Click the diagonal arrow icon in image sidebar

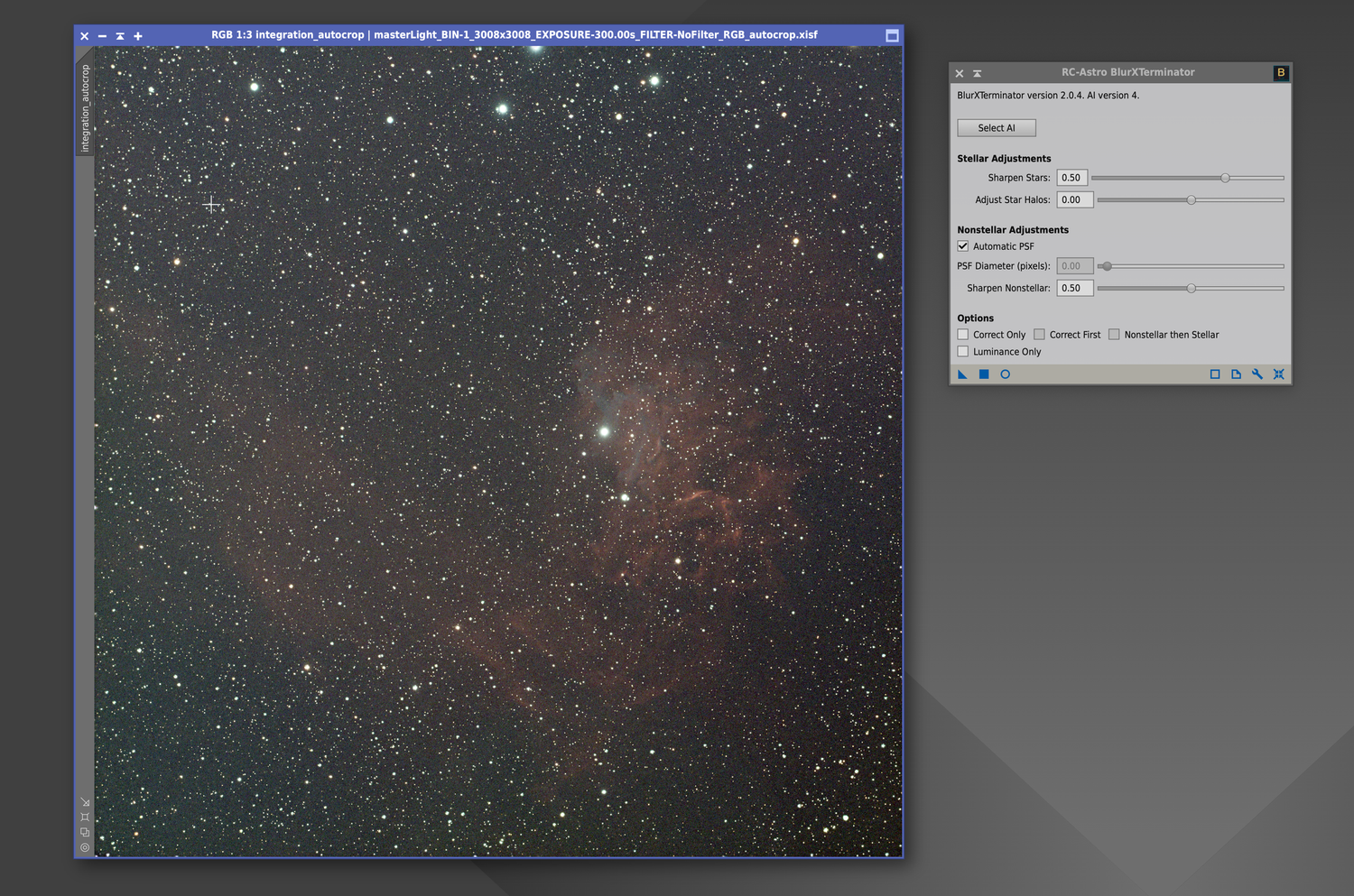tap(85, 802)
